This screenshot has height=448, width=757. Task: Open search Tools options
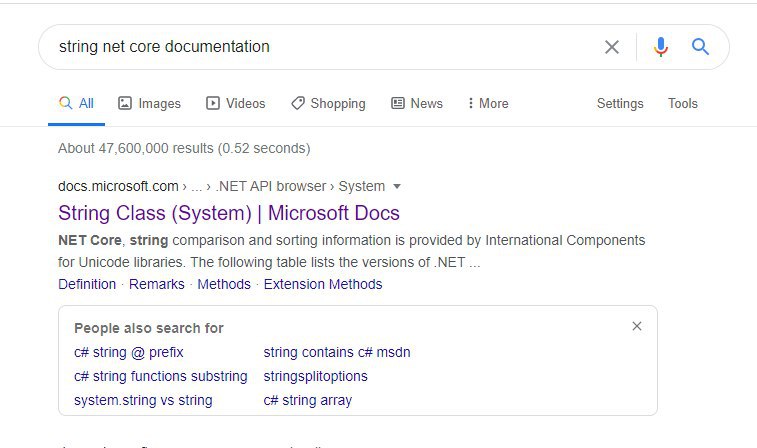683,103
